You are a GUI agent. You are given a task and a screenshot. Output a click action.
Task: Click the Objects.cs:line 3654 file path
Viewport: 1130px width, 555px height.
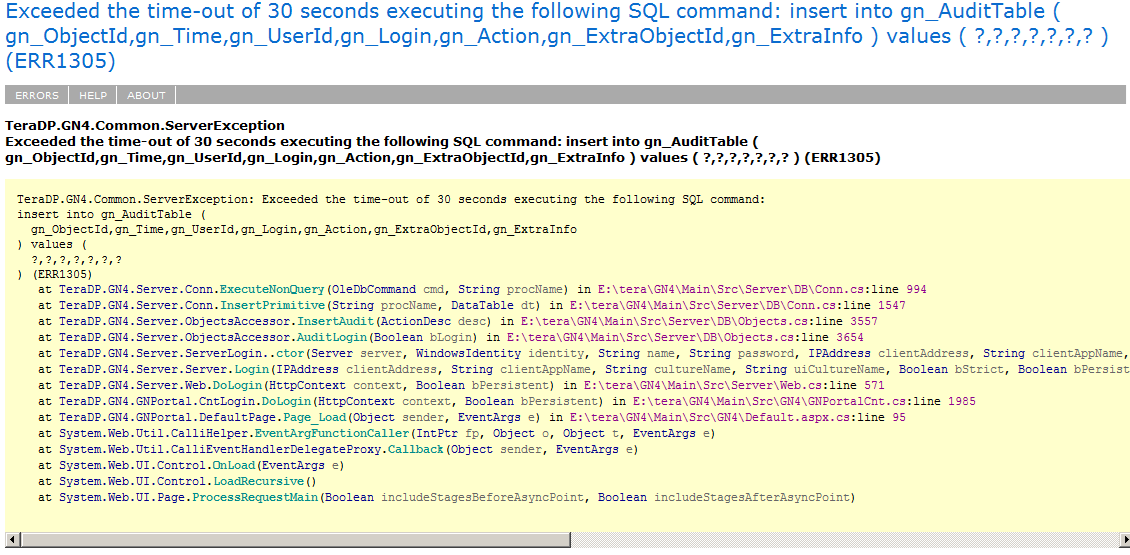pos(685,337)
